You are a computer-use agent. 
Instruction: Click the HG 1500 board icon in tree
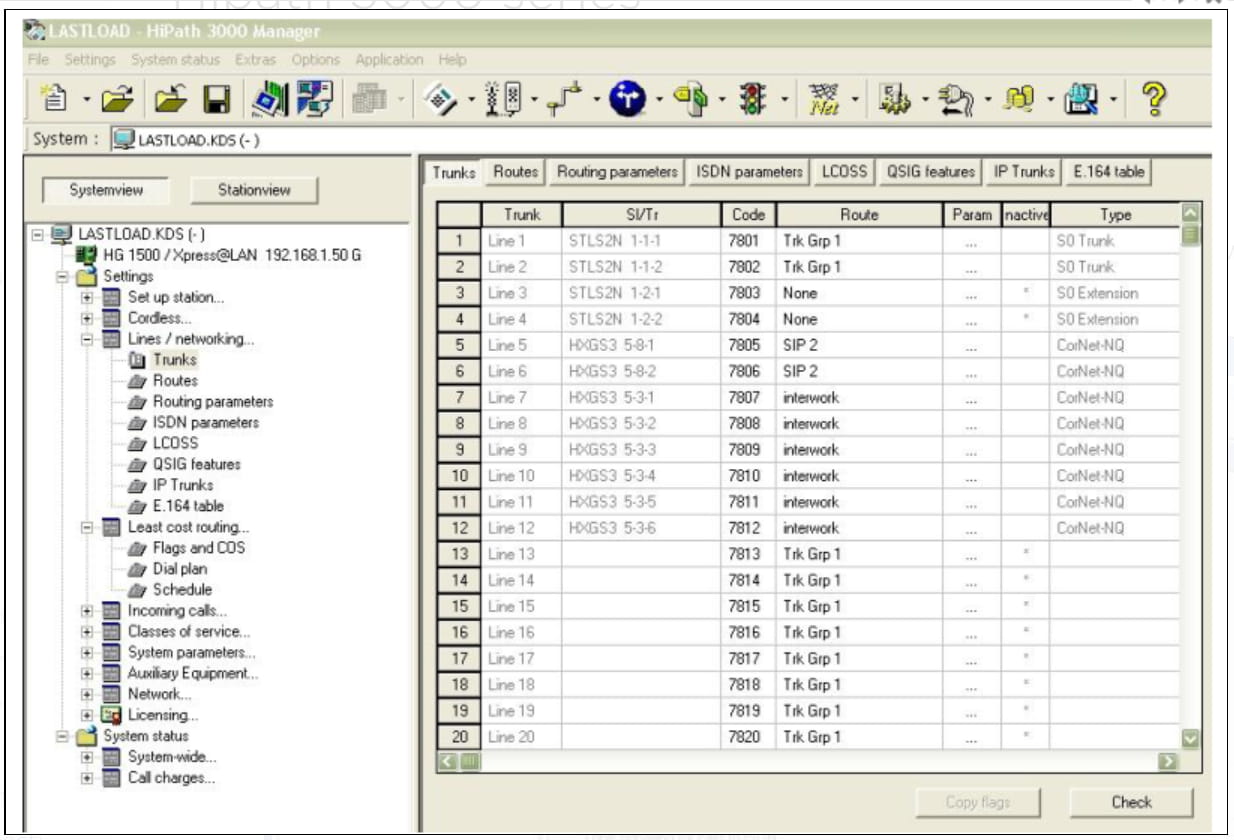[89, 255]
